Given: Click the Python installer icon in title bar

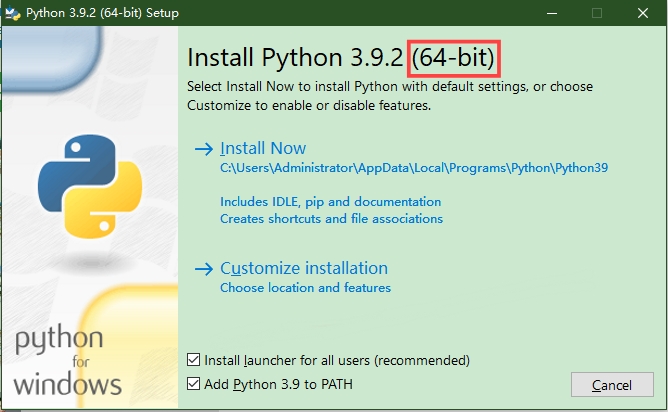Looking at the screenshot, I should pos(12,13).
